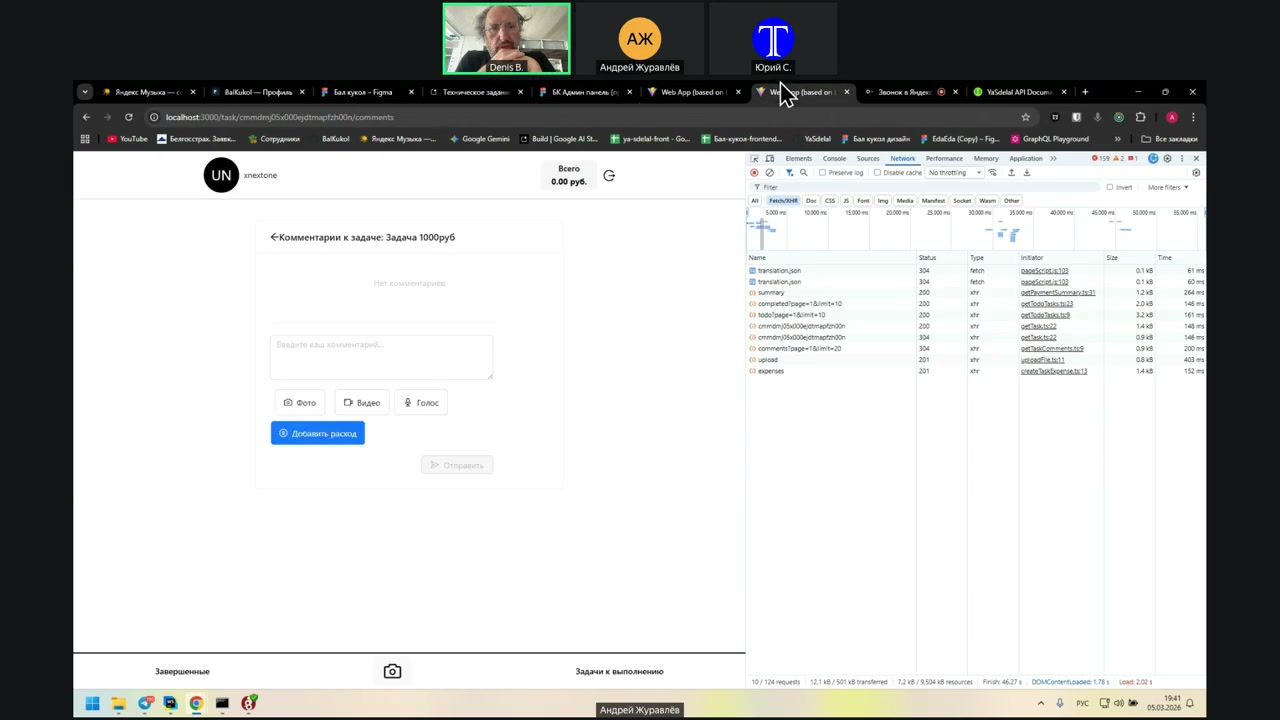Click the comment text input field

tap(381, 356)
